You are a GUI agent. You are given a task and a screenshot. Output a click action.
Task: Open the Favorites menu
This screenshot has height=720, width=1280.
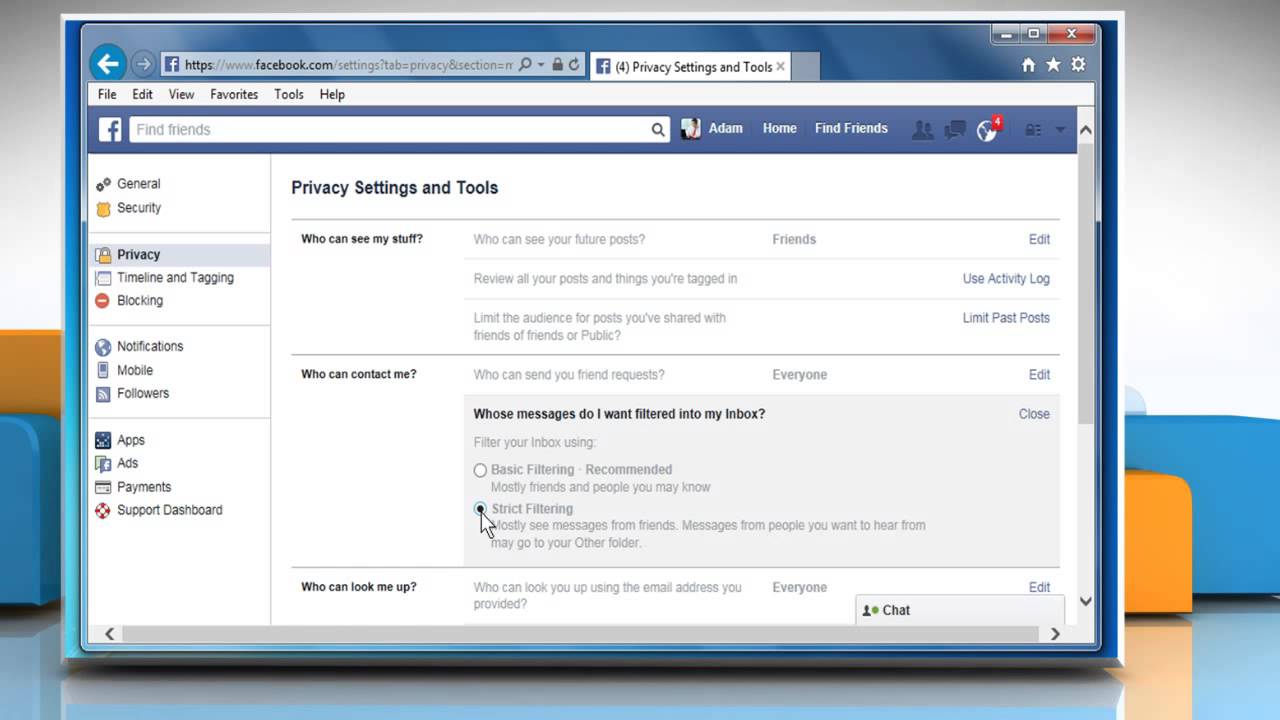tap(234, 94)
